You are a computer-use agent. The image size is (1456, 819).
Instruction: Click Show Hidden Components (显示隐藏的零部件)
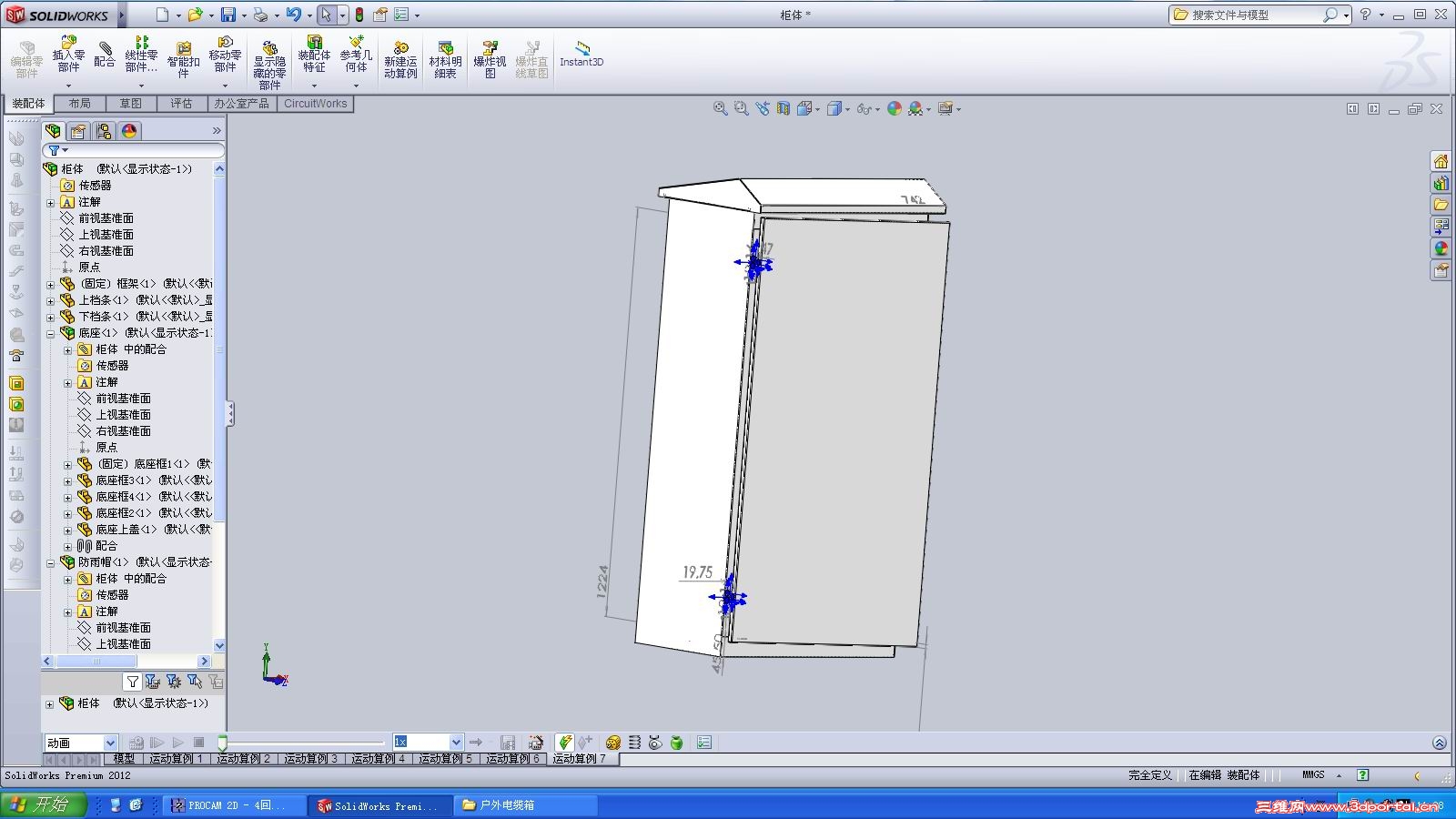(x=269, y=66)
